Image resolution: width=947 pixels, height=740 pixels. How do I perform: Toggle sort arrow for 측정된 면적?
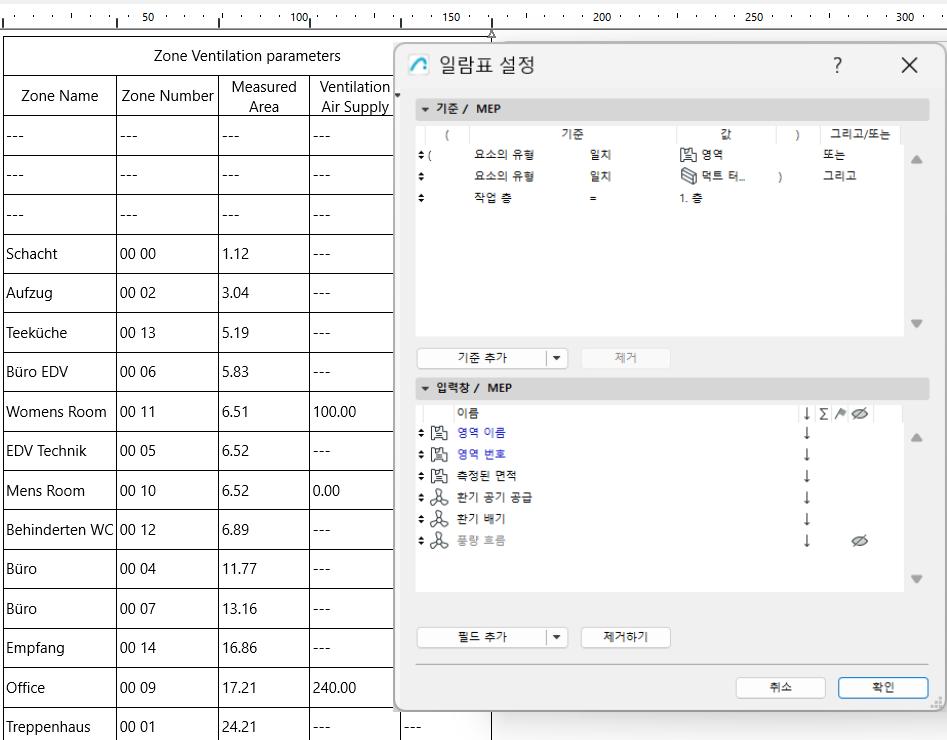(x=806, y=476)
